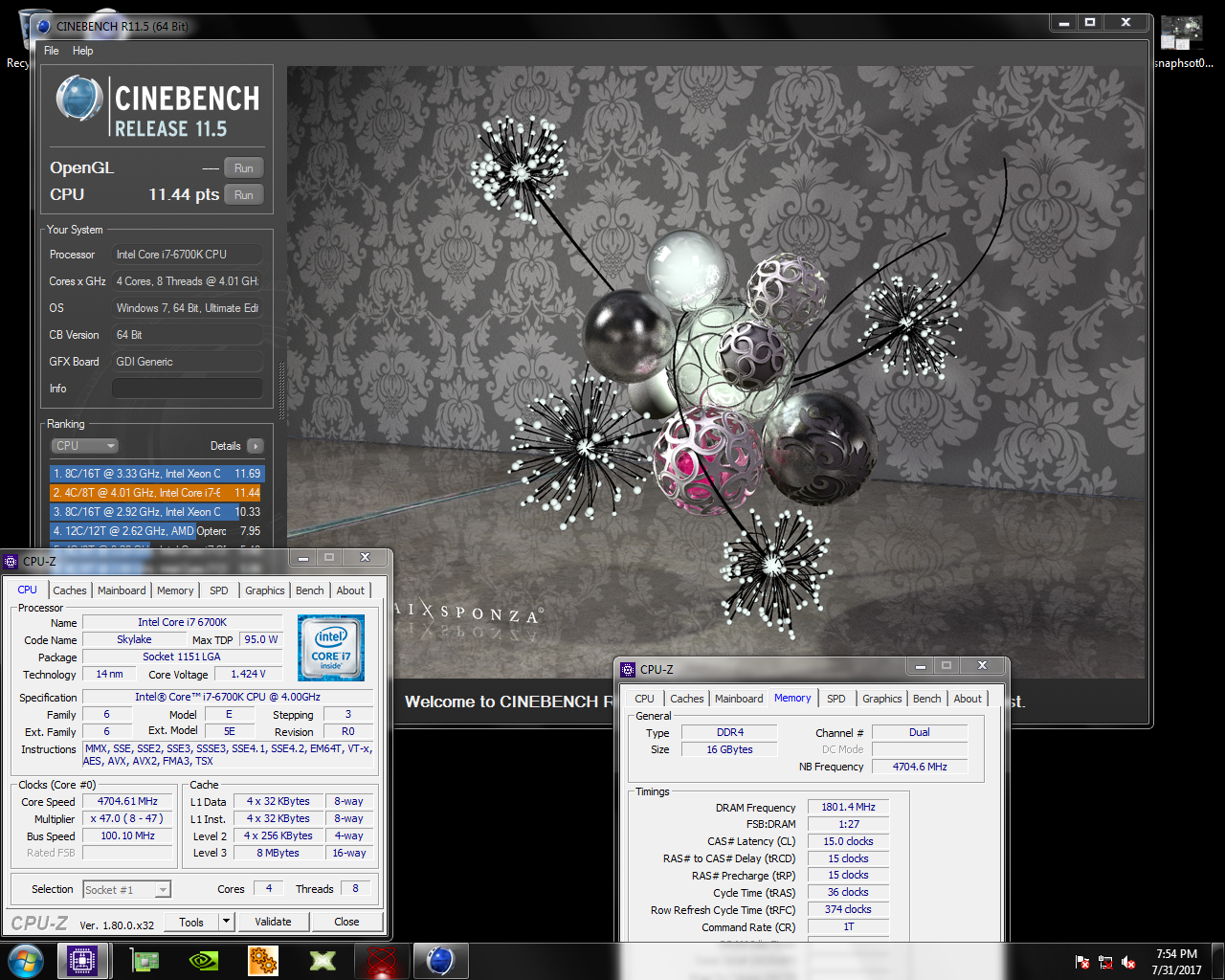Select ranking row 8C/16T @ 3.33 GHz Xeon
The width and height of the screenshot is (1225, 980).
156,474
